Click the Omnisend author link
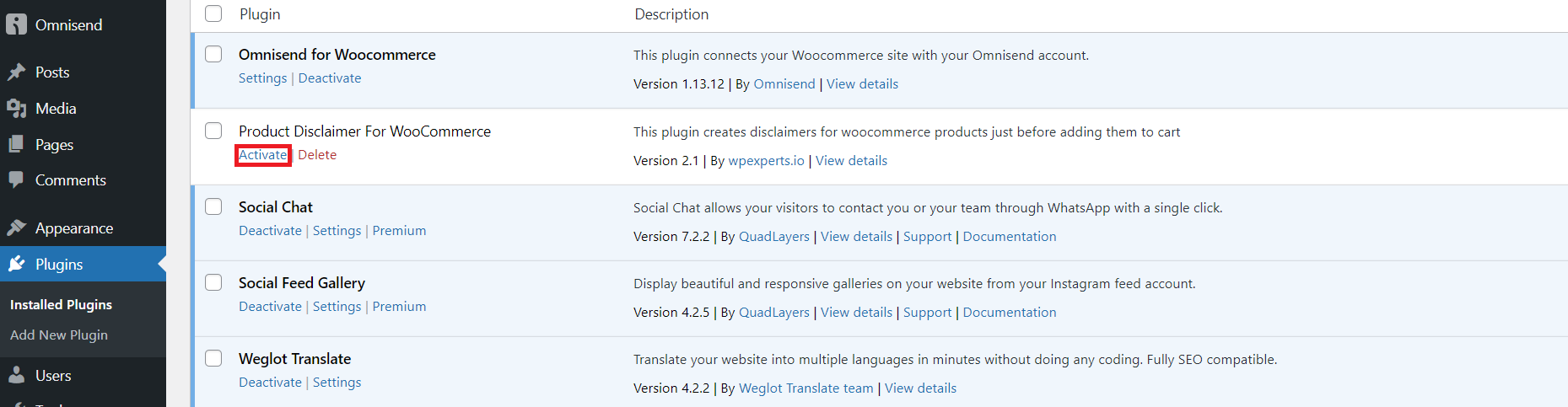Screen dimensions: 1568x407 (x=784, y=84)
